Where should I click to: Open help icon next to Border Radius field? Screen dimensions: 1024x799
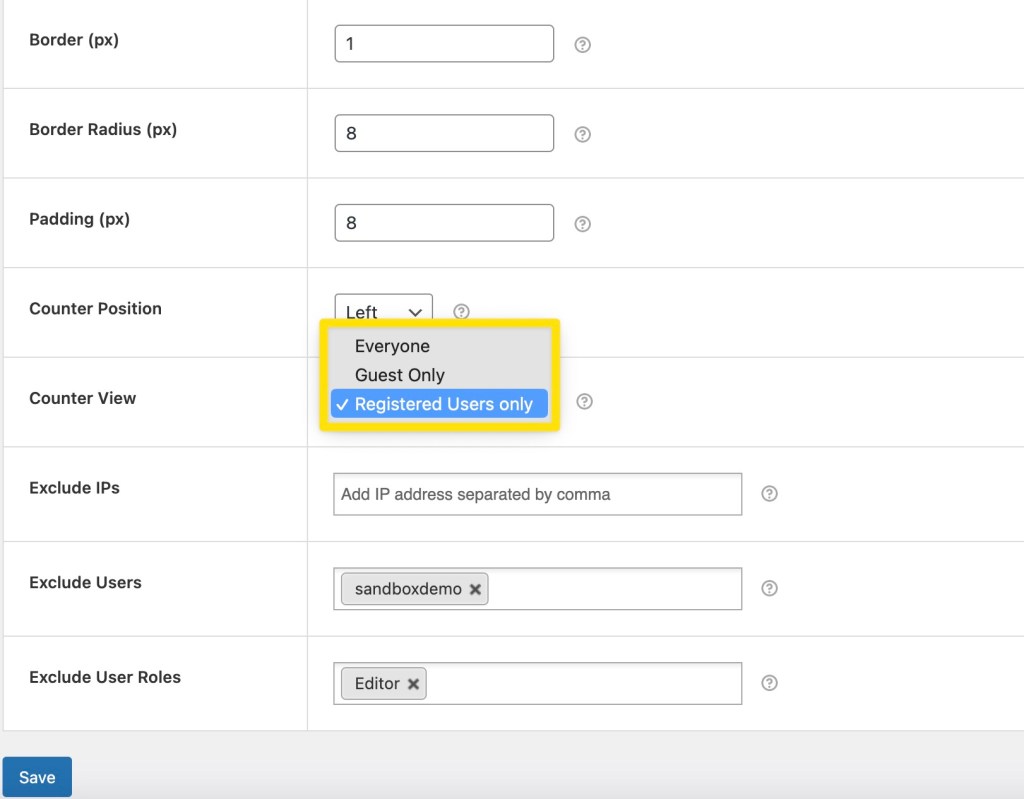[582, 134]
